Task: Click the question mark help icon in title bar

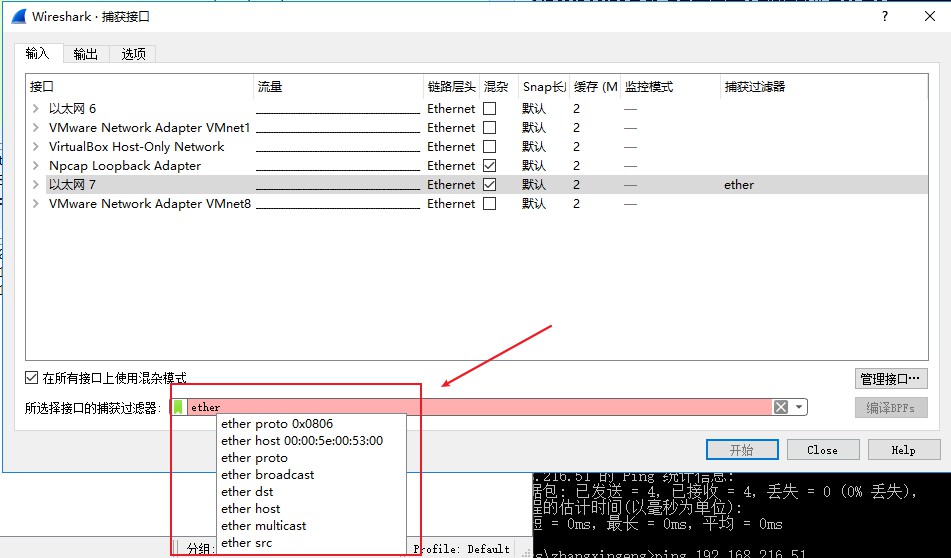Action: pyautogui.click(x=885, y=16)
